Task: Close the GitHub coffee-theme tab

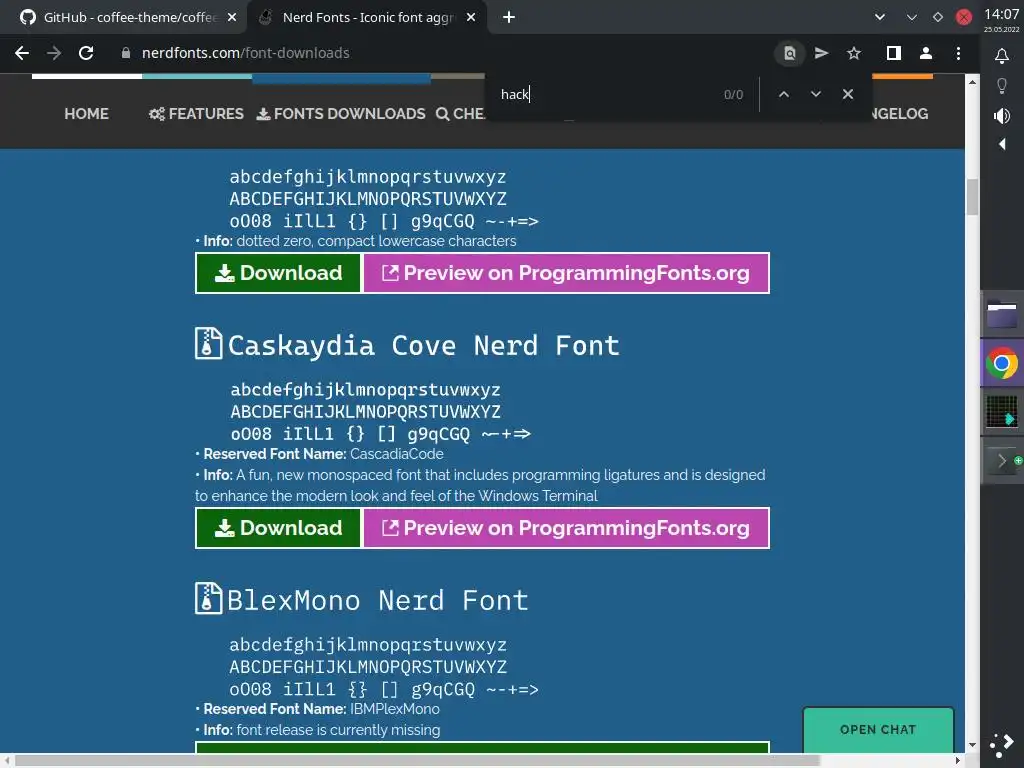Action: pos(232,18)
